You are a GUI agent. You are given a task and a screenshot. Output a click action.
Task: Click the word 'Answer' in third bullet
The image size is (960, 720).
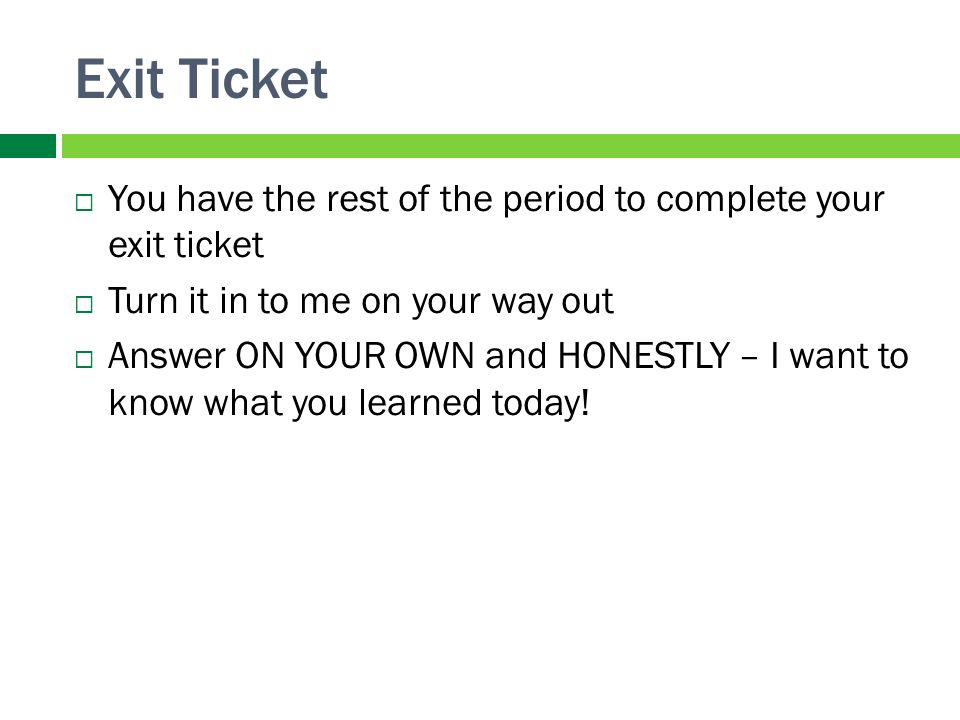coord(167,356)
